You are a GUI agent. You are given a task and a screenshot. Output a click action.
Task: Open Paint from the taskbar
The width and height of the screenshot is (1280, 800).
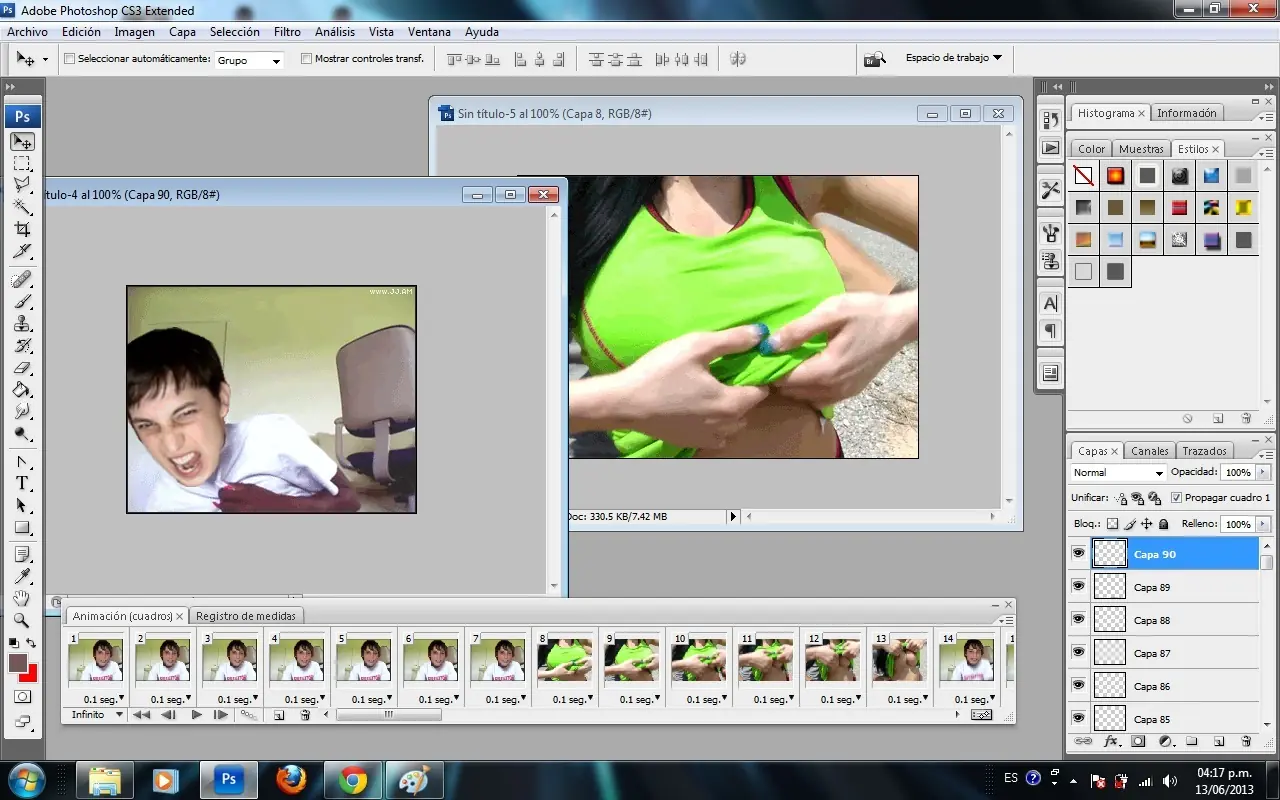[x=413, y=779]
